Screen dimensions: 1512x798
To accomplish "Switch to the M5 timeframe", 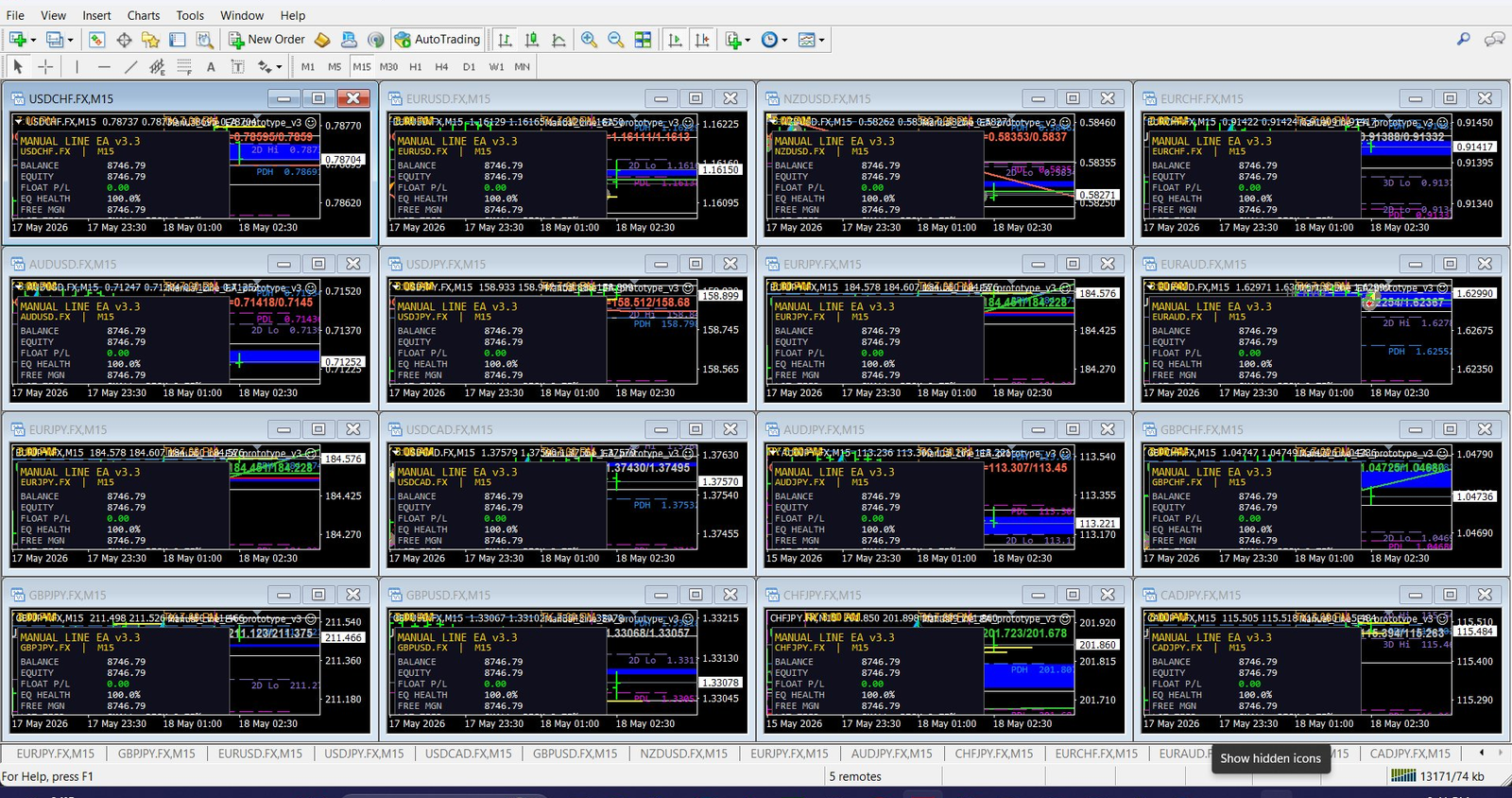I will tap(335, 67).
